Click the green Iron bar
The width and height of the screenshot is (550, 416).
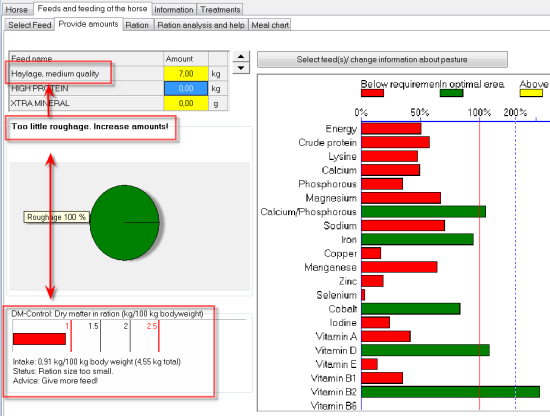pos(417,239)
